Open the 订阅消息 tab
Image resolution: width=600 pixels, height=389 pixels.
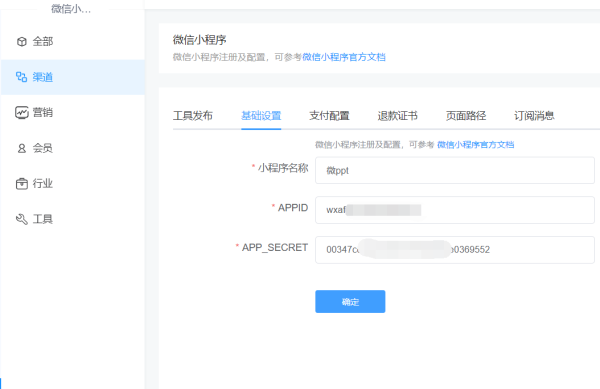tap(534, 116)
